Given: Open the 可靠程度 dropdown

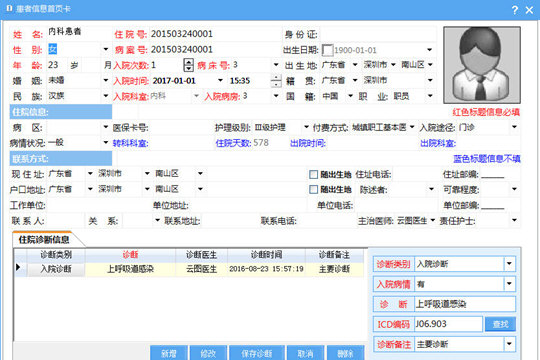Looking at the screenshot, I should tap(514, 189).
